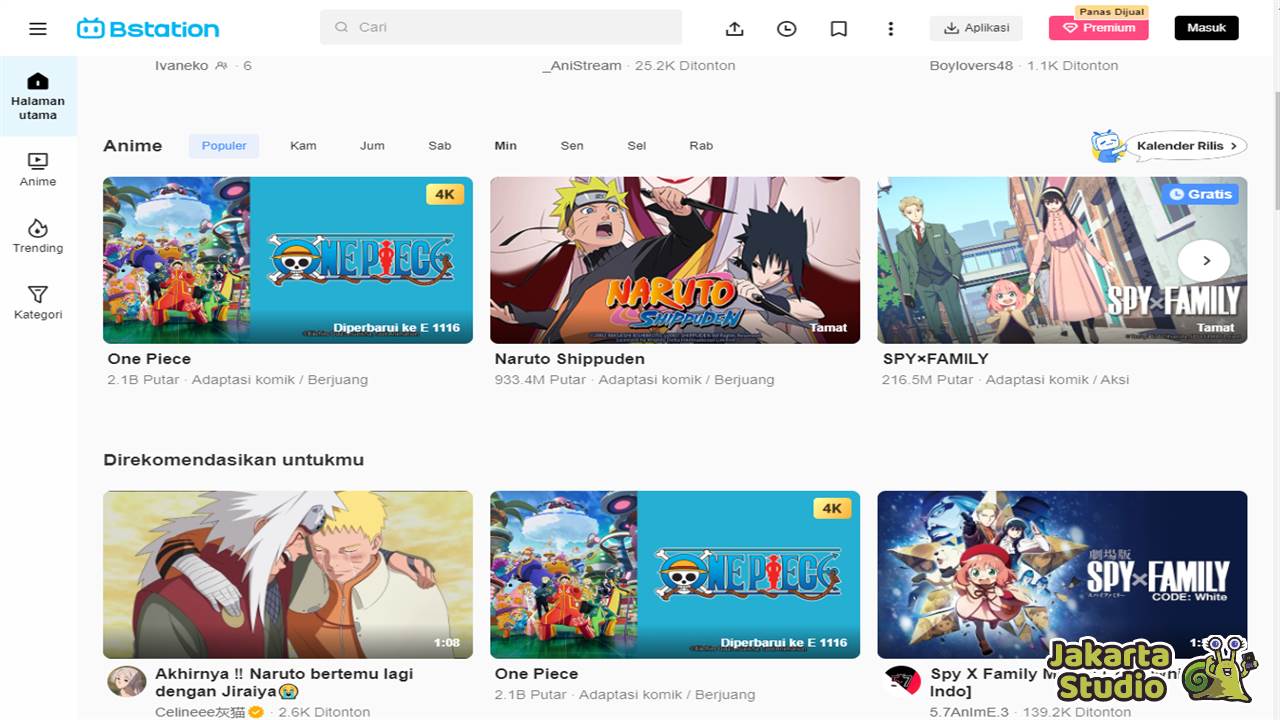Open Kategori via the filter icon
The height and width of the screenshot is (720, 1280).
click(x=38, y=303)
